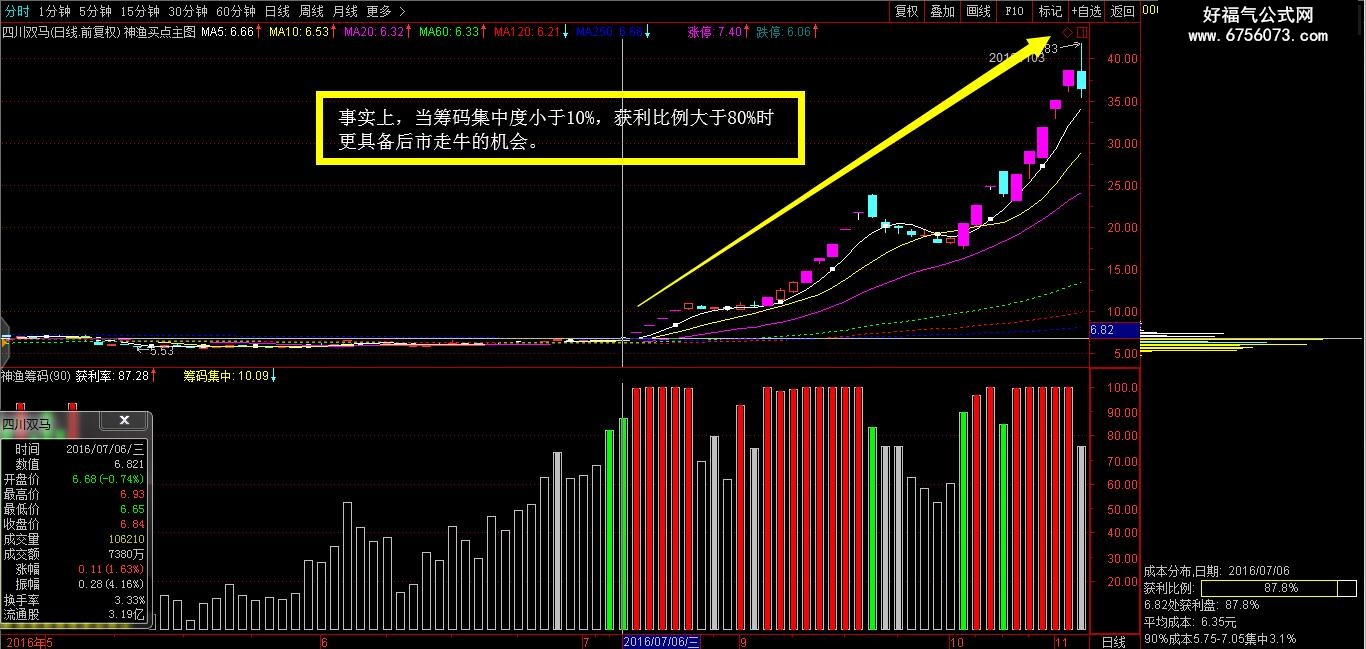This screenshot has height=649, width=1366.
Task: Click the blue 6.82 price marker
Action: pos(1114,329)
